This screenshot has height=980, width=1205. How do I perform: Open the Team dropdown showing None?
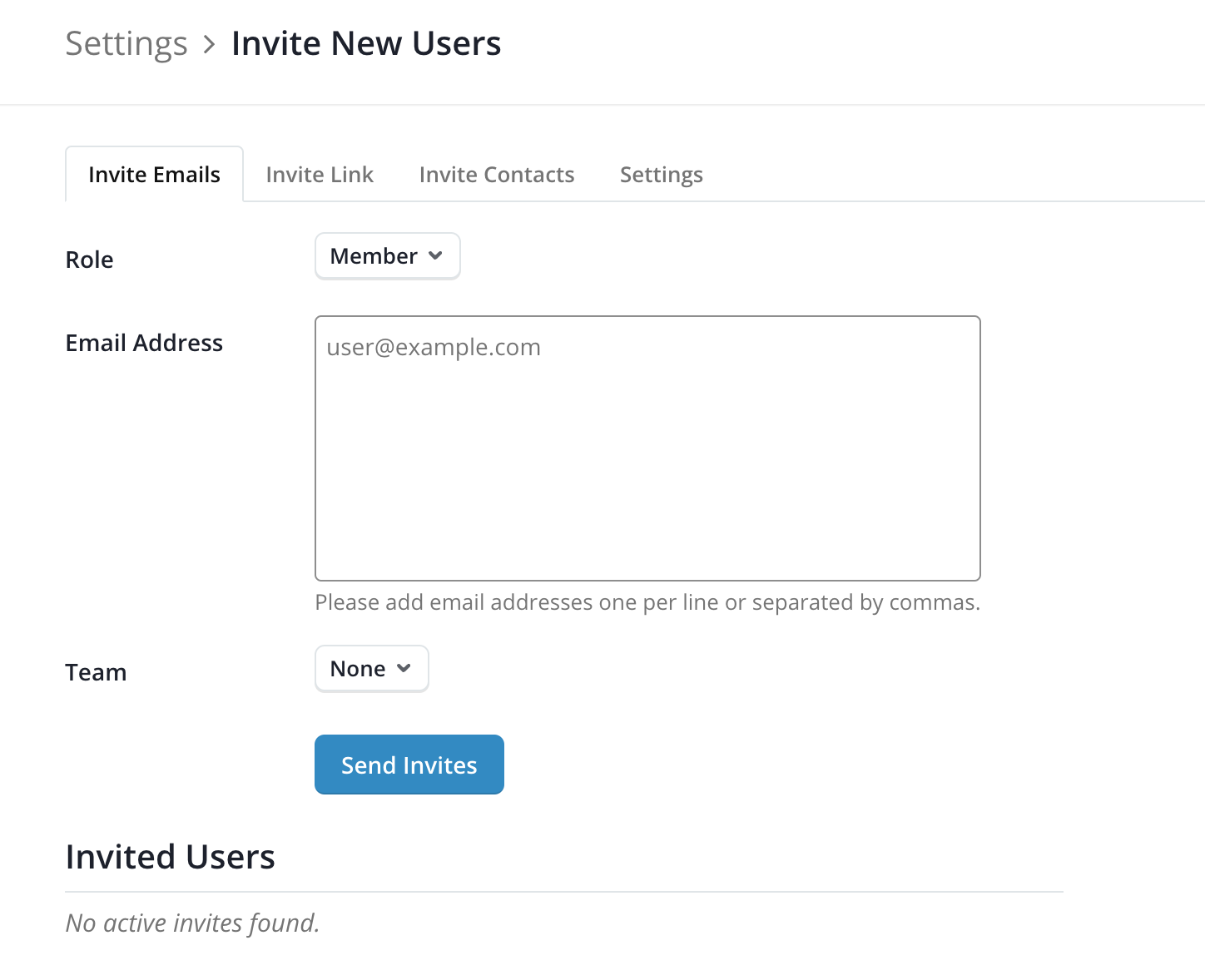[x=372, y=669]
